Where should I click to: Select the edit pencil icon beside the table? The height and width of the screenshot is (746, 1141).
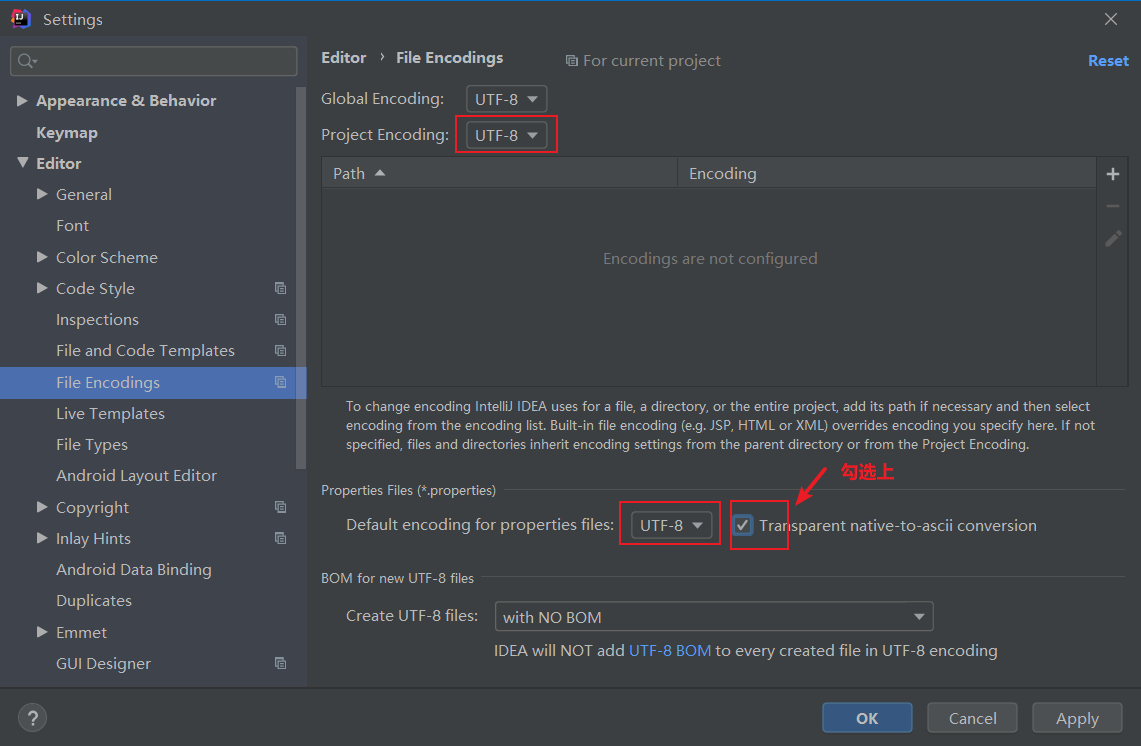(x=1112, y=238)
